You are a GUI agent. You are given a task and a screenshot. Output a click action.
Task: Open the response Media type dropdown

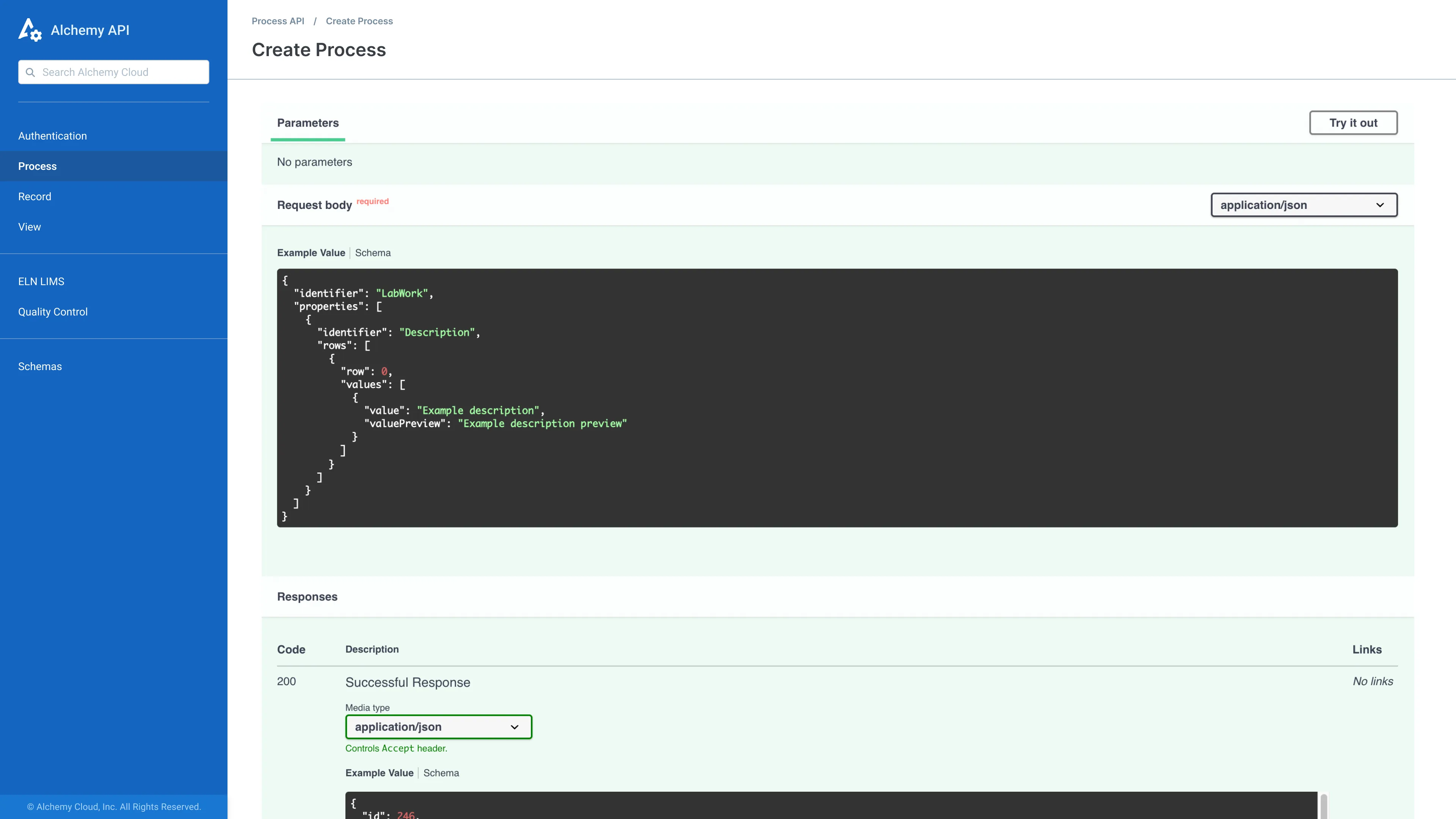click(x=439, y=727)
